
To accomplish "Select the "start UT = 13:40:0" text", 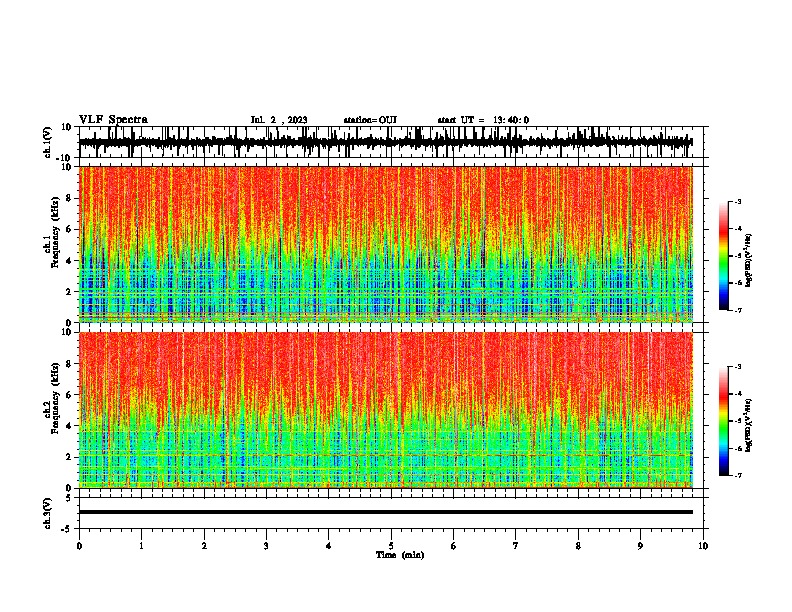I will point(483,120).
